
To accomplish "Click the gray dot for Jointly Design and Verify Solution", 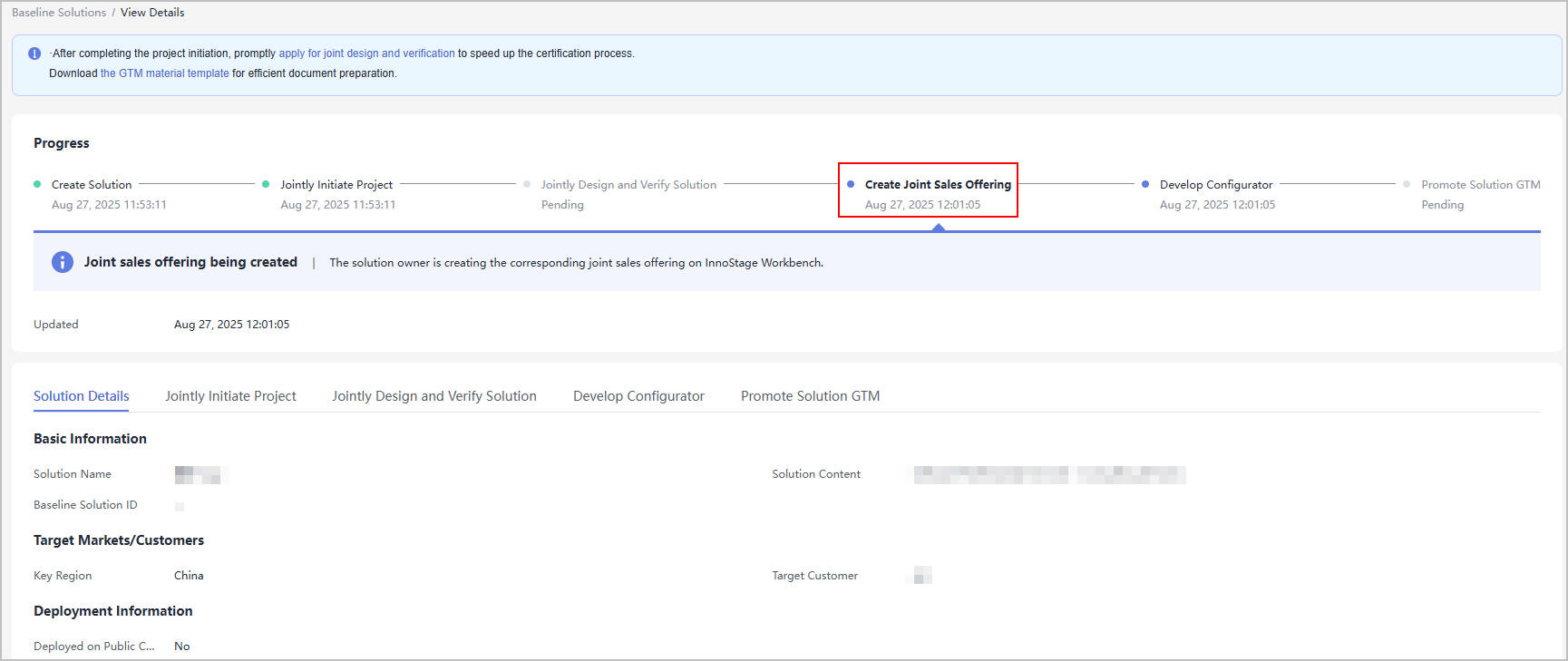I will [x=527, y=184].
